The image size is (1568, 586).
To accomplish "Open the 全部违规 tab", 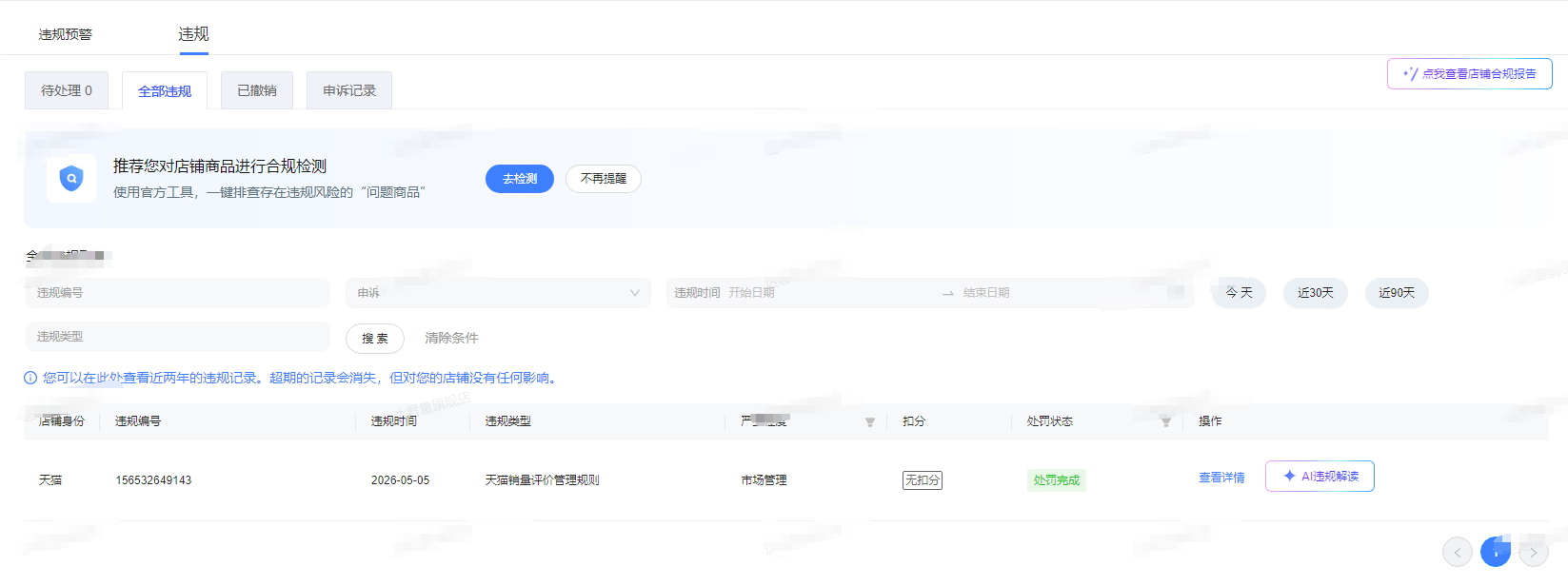I will tap(165, 90).
